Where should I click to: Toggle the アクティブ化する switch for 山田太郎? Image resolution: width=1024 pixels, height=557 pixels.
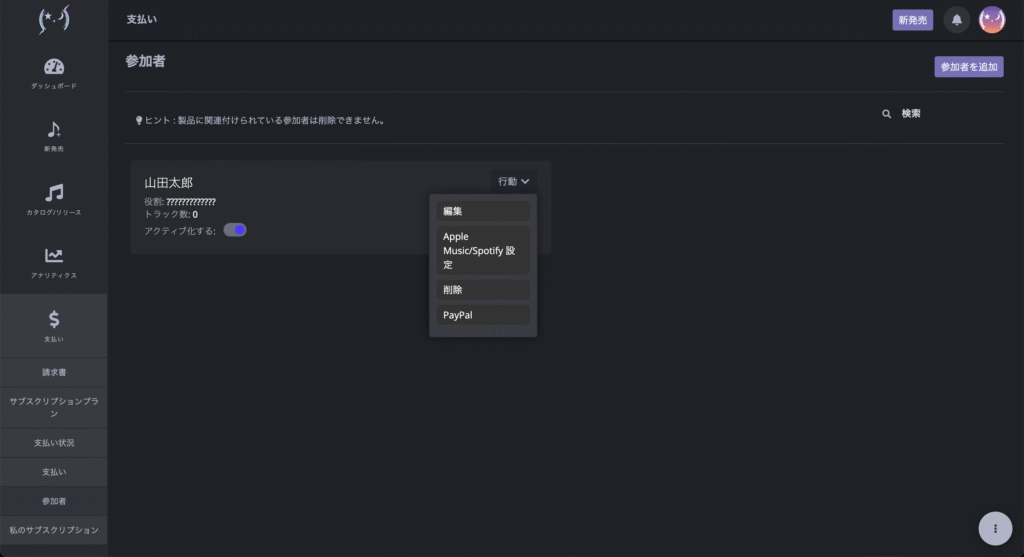click(x=235, y=230)
